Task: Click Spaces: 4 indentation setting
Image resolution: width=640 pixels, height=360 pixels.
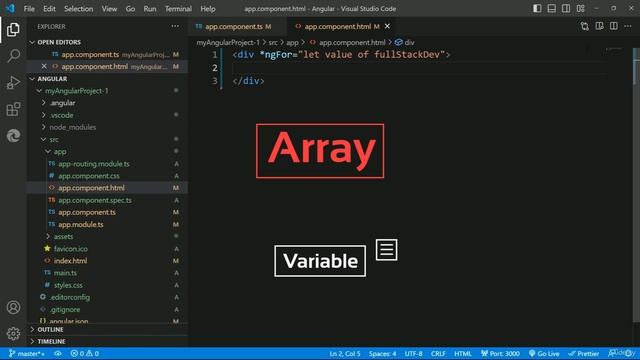Action: (382, 353)
